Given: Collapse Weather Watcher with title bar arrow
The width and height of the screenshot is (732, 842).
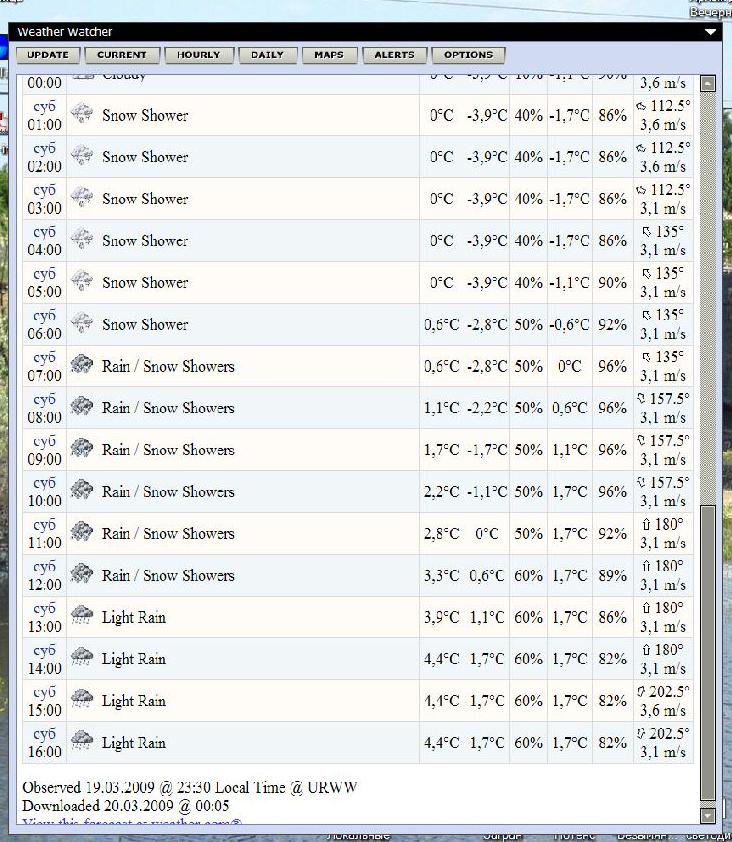Looking at the screenshot, I should click(x=710, y=32).
